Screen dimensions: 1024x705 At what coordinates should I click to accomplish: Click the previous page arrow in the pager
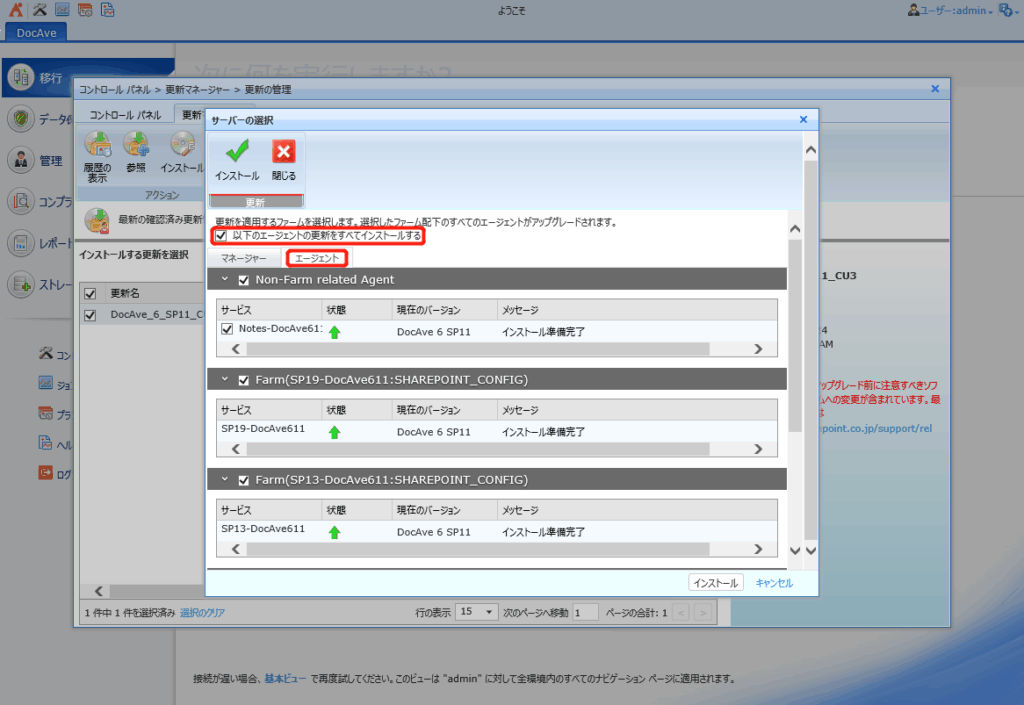[681, 613]
